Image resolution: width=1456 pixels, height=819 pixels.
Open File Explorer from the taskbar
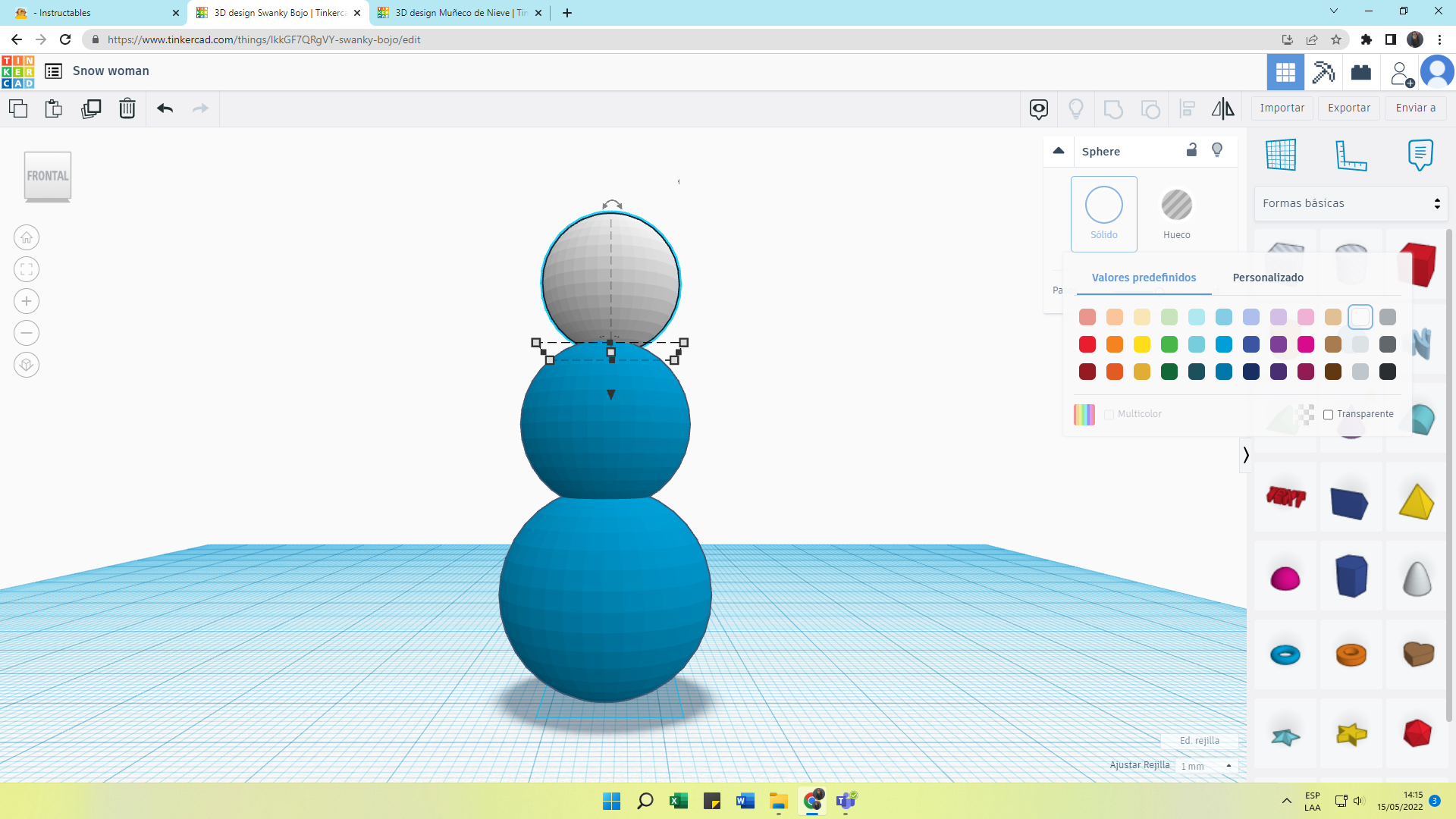coord(778,801)
